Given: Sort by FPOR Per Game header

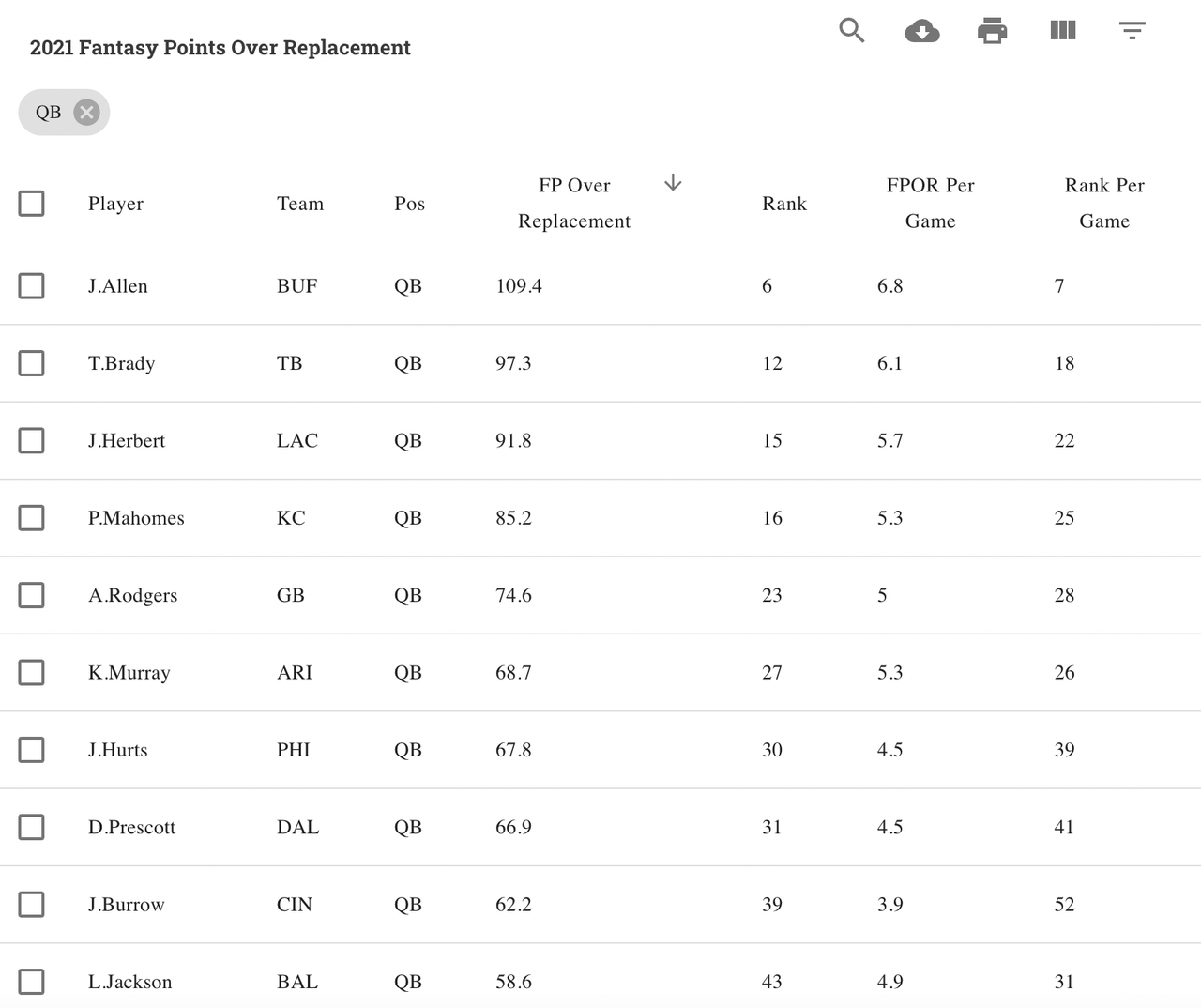Looking at the screenshot, I should coord(930,204).
